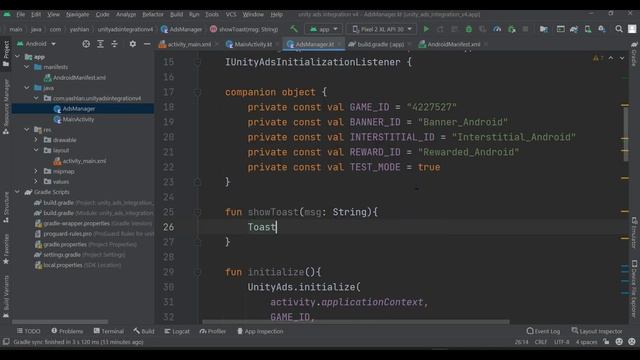Open the Gradle side panel
640x360 pixels.
coord(634,53)
